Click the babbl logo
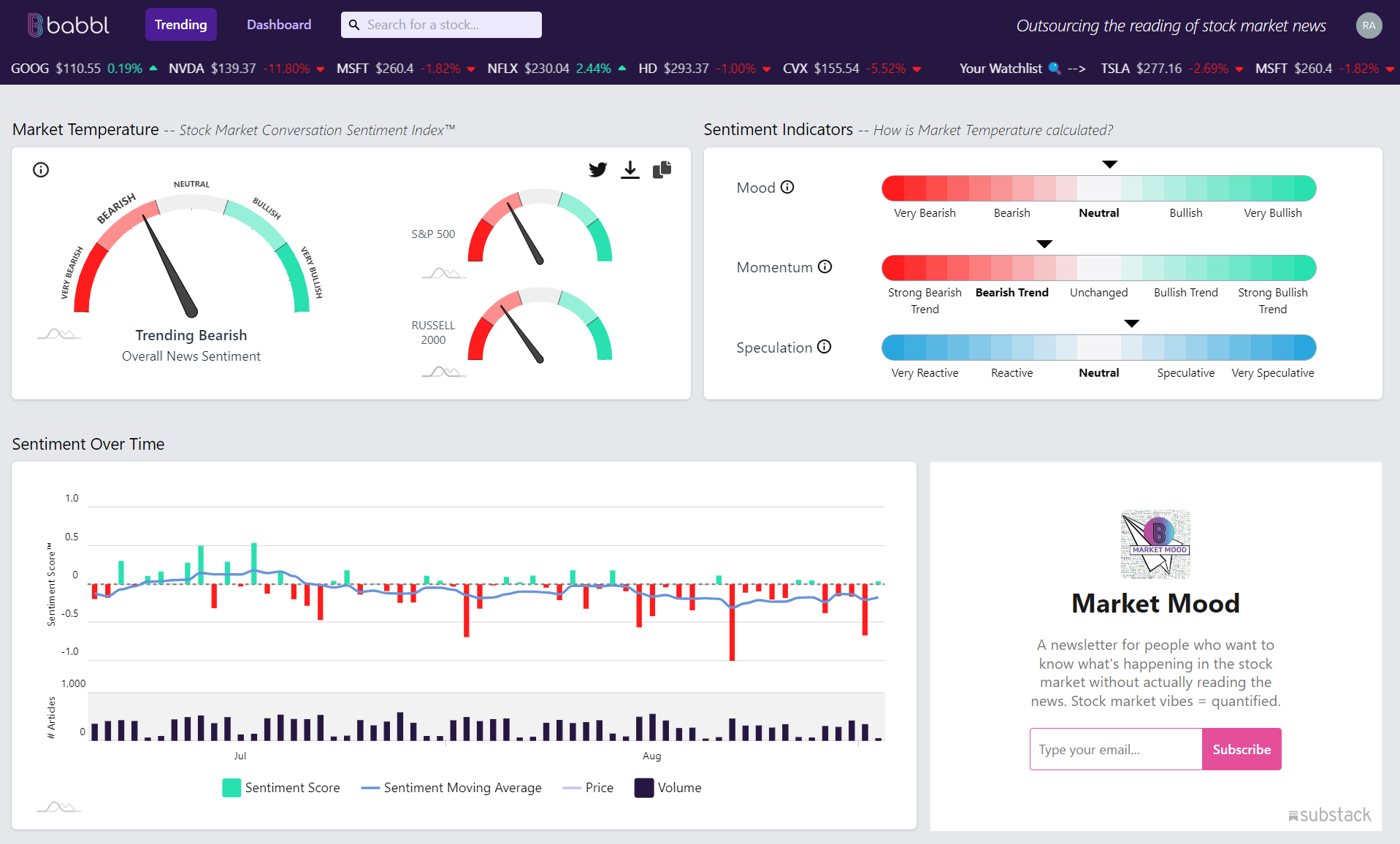1400x844 pixels. [68, 25]
